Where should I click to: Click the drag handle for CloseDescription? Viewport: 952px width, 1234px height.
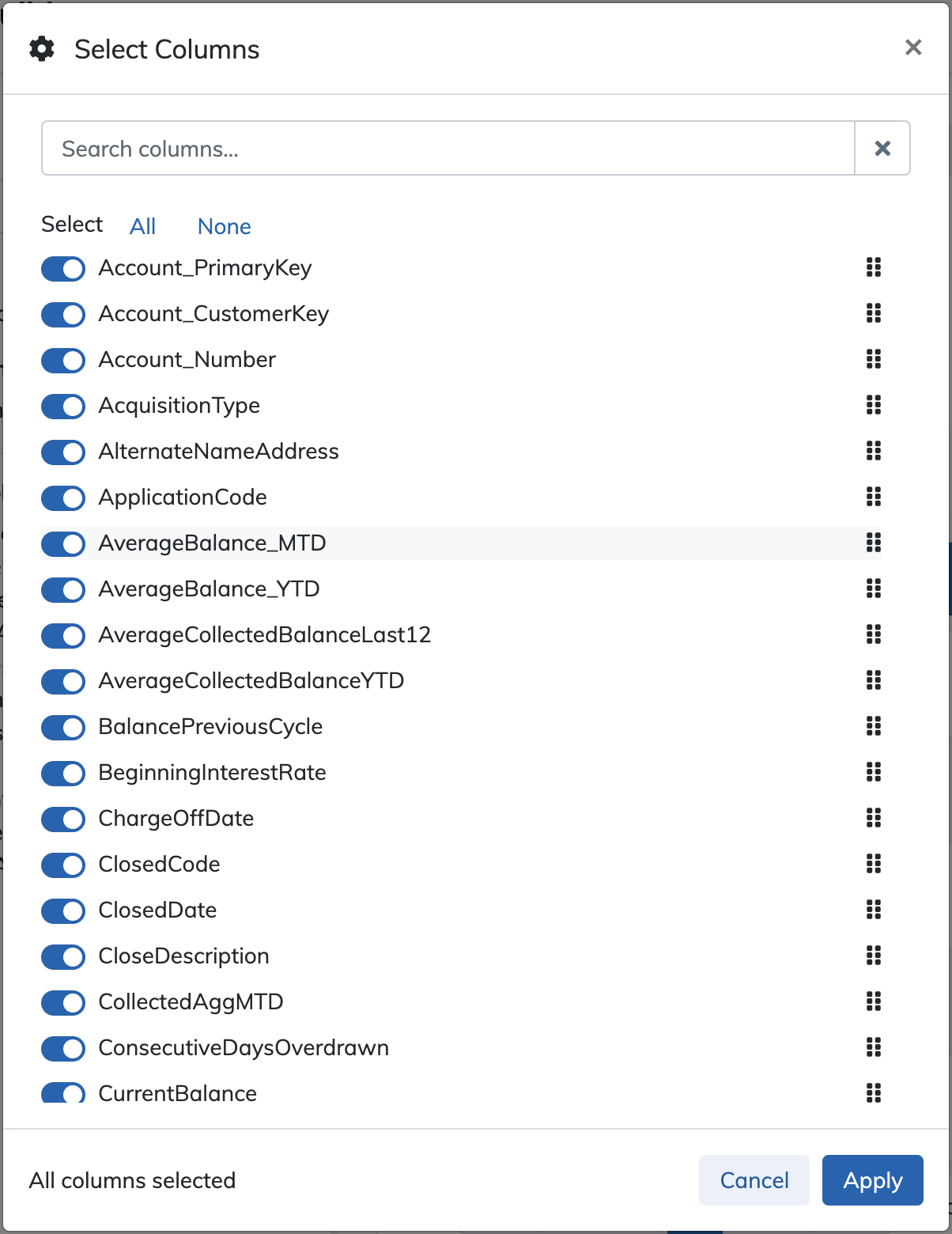point(873,956)
